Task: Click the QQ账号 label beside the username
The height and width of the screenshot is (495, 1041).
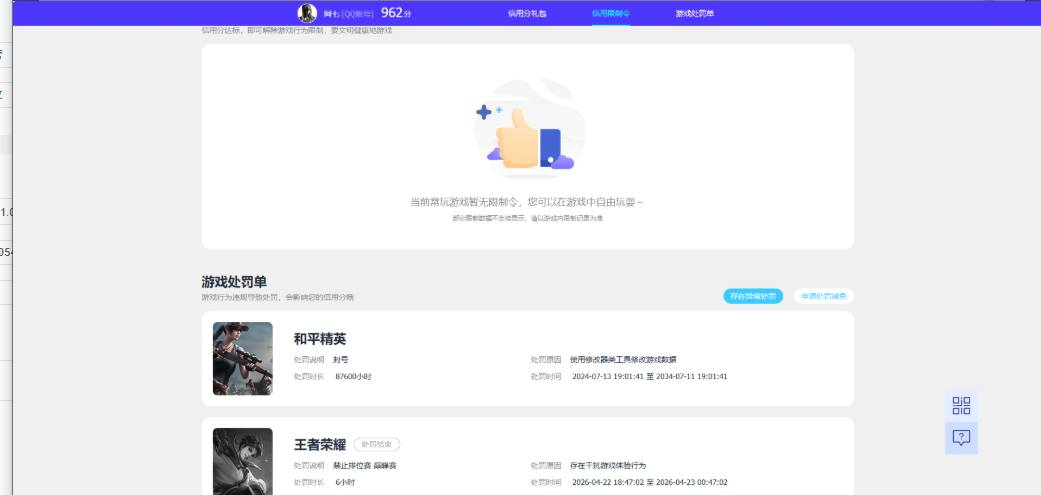Action: [x=358, y=14]
